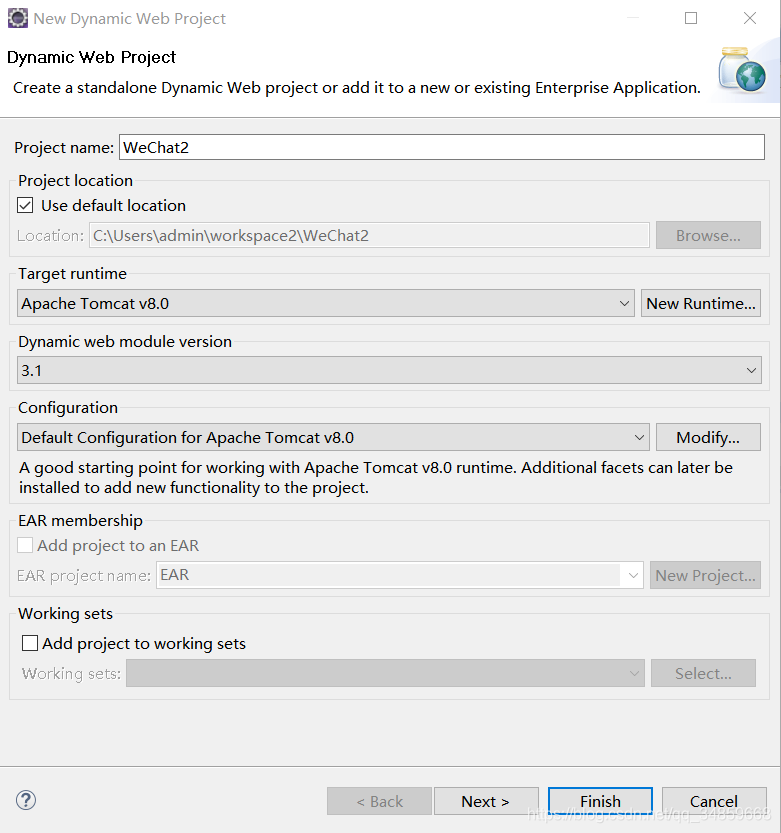Click the New Runtime... button

pos(701,303)
